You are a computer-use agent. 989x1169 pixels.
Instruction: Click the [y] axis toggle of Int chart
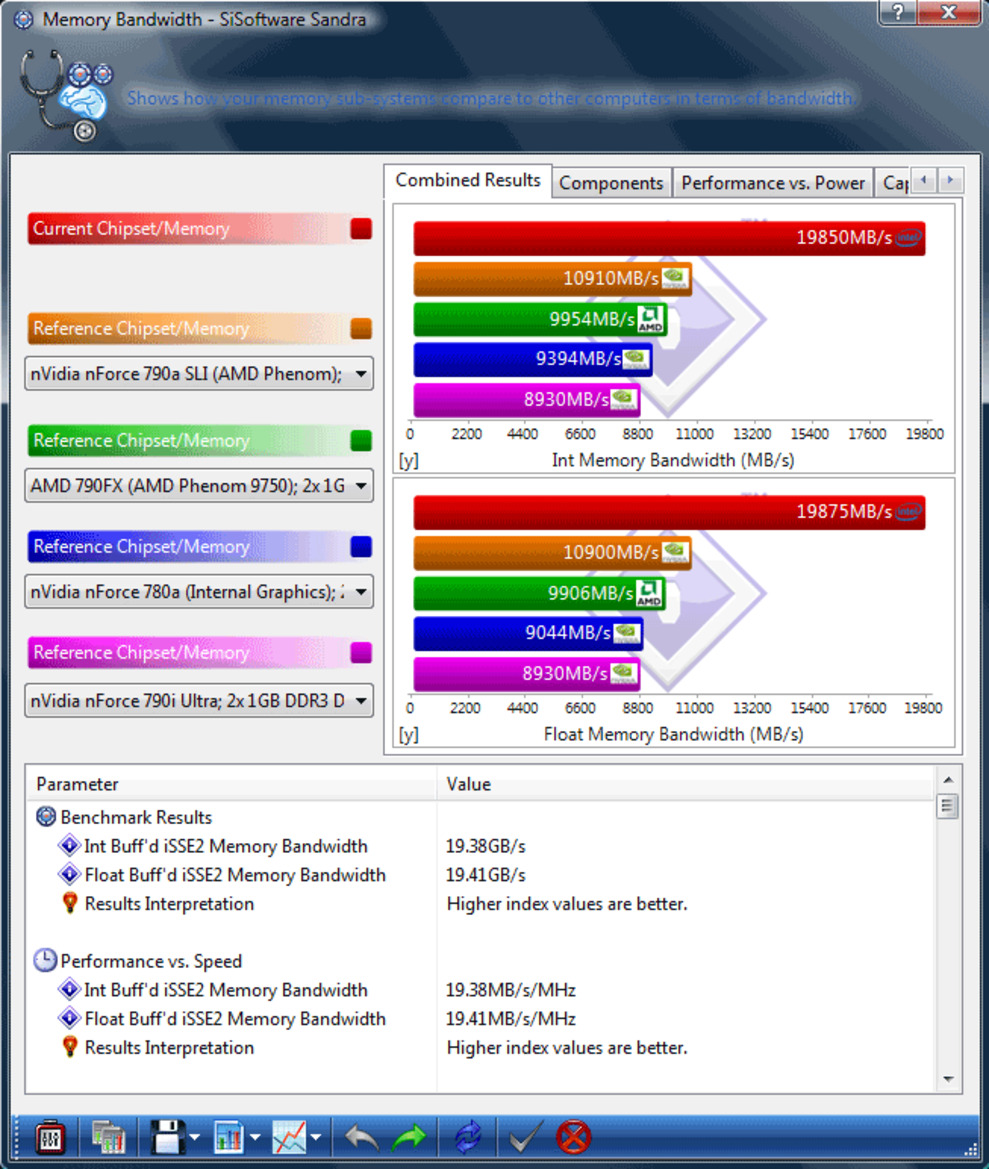(408, 460)
